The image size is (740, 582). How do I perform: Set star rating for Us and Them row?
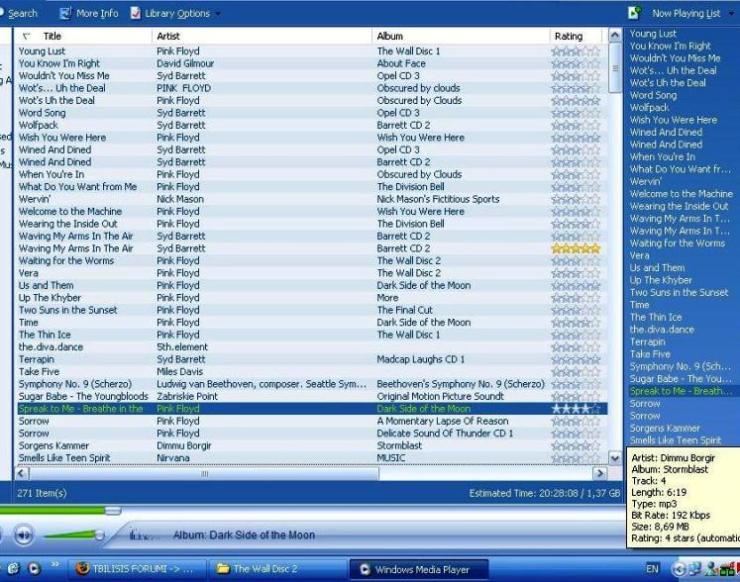click(x=576, y=285)
